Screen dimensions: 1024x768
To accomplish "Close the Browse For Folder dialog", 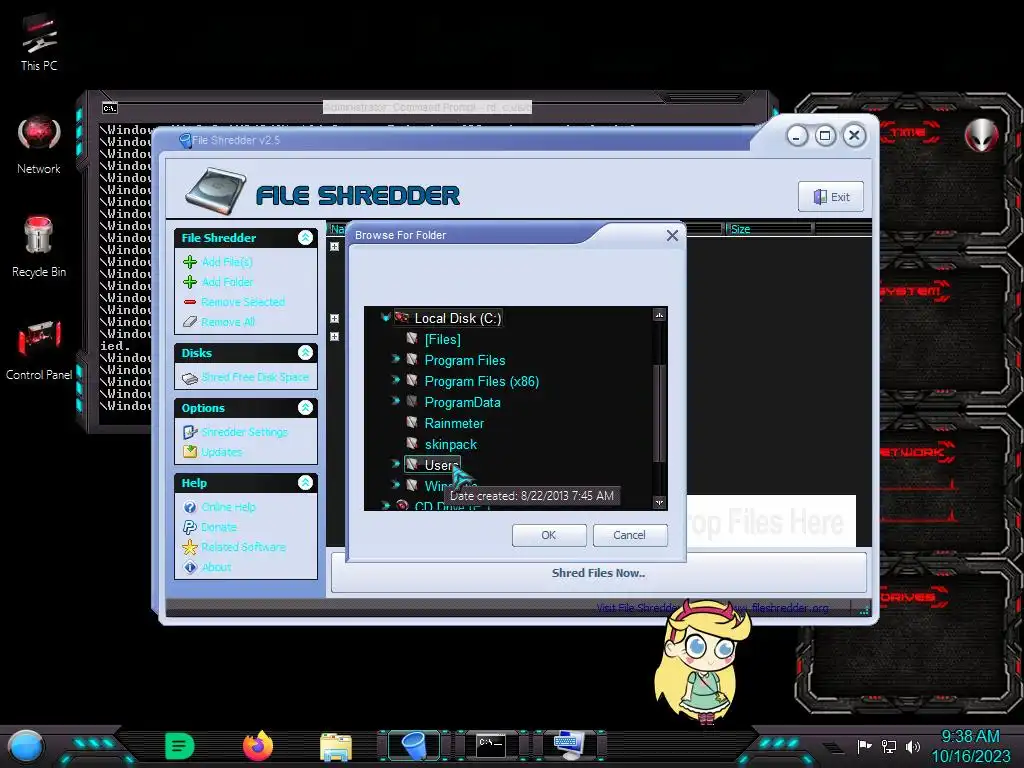I will coord(672,236).
